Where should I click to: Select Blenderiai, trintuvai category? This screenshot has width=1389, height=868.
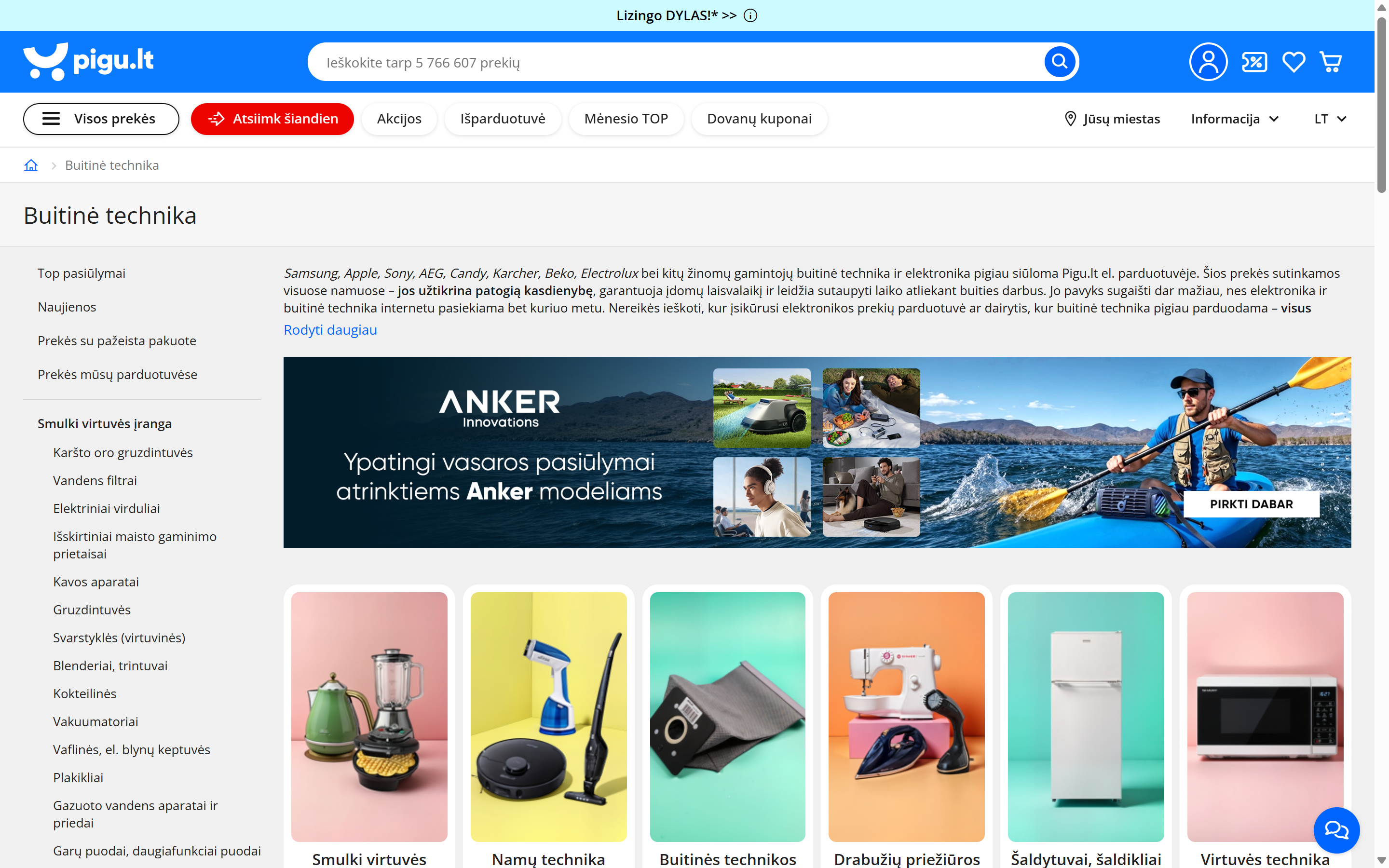110,666
